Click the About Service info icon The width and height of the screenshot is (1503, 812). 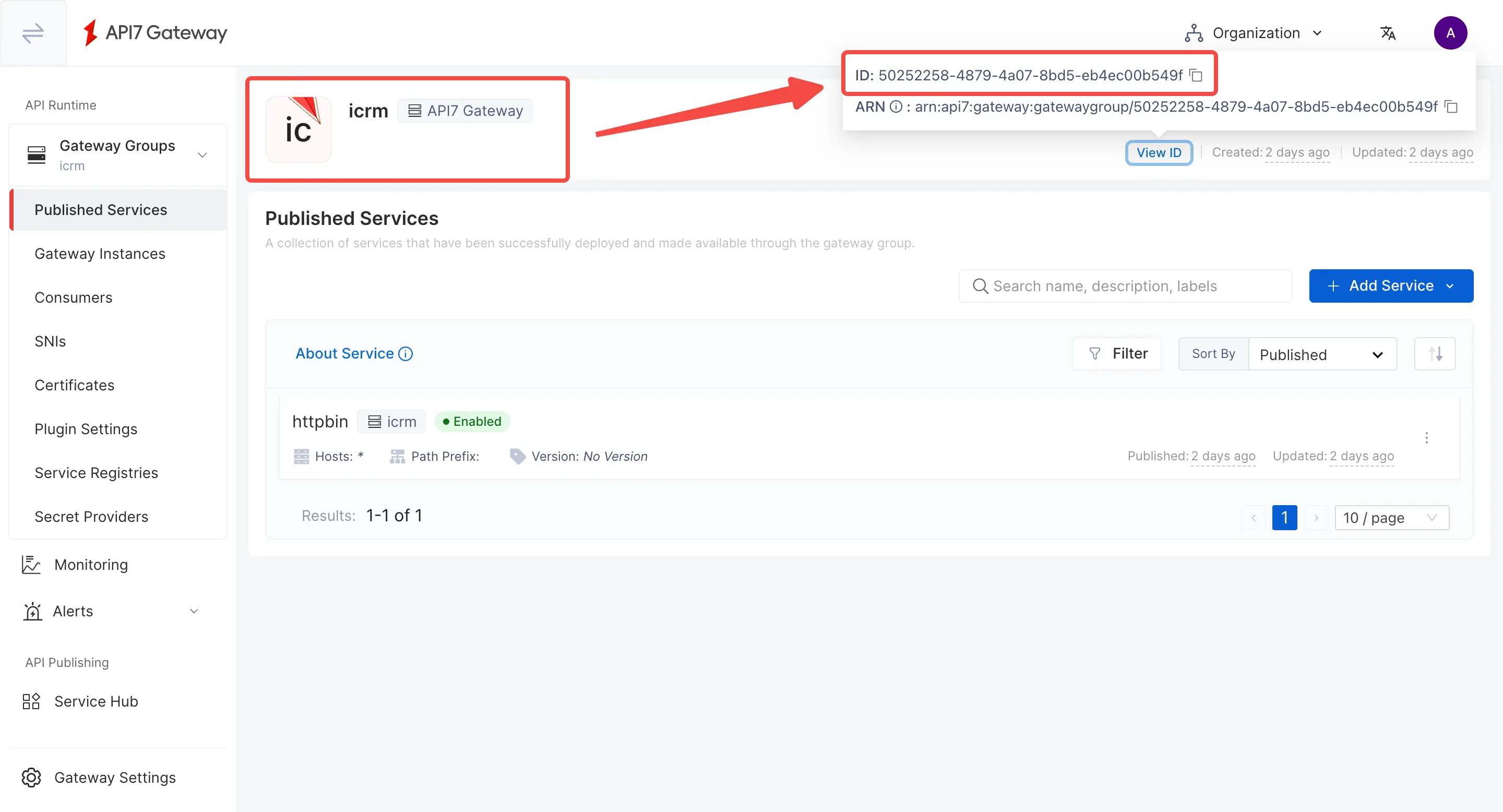point(405,353)
